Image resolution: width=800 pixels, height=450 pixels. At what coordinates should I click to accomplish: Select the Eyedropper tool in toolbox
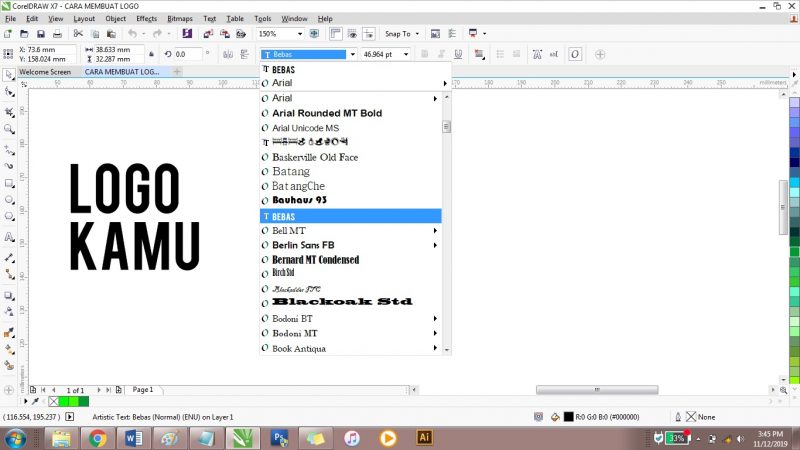pos(9,333)
